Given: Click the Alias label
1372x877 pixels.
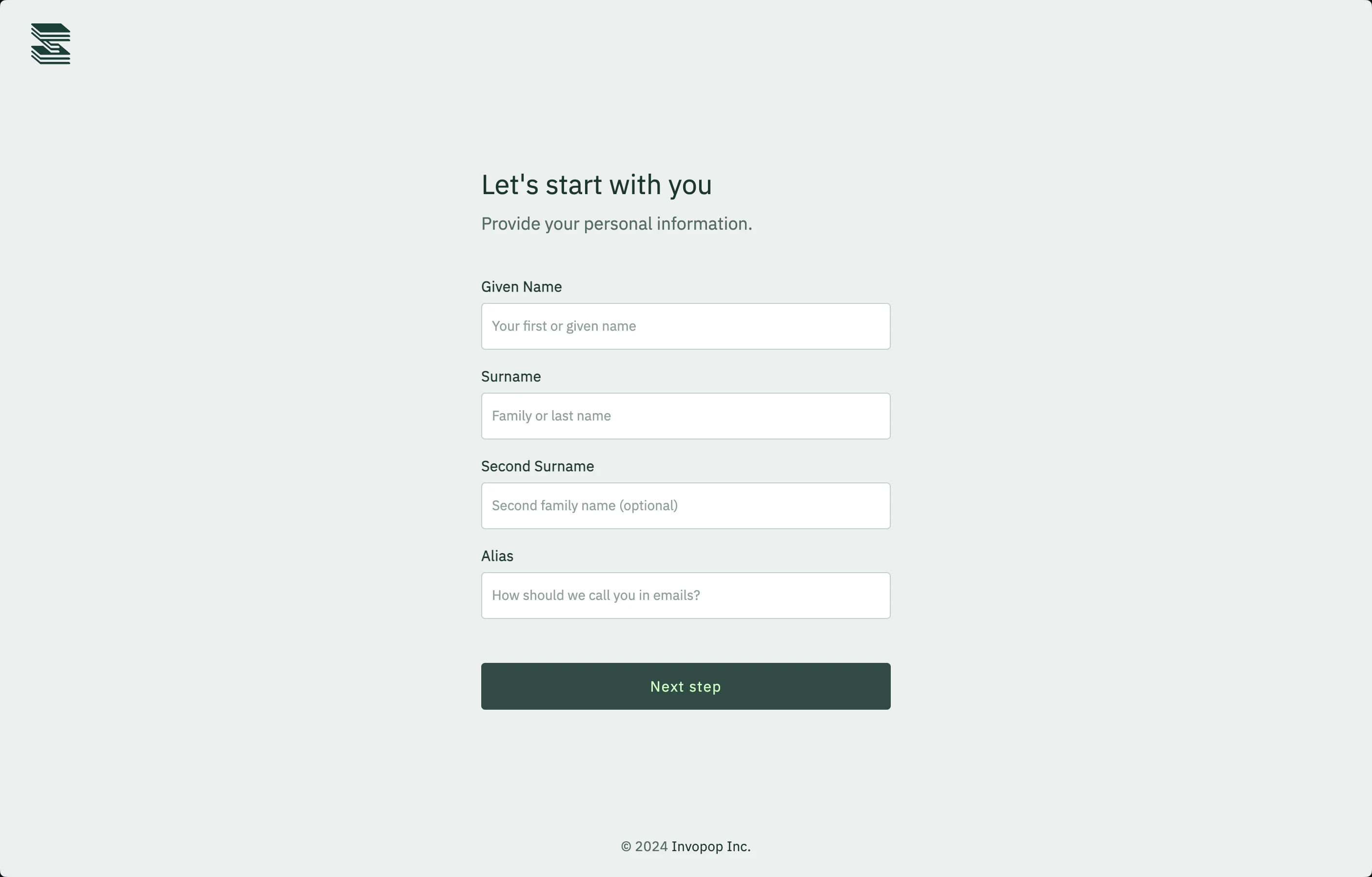Looking at the screenshot, I should pos(497,556).
